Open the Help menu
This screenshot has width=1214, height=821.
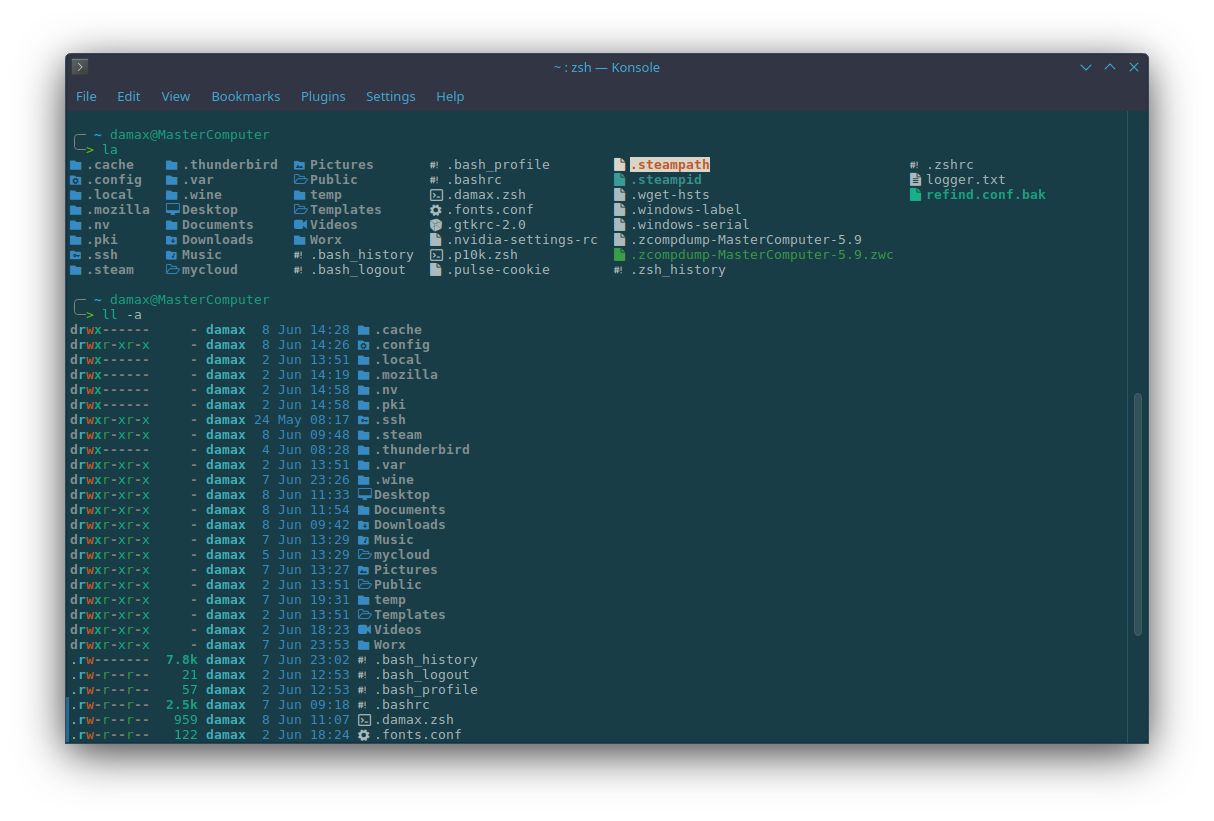450,96
